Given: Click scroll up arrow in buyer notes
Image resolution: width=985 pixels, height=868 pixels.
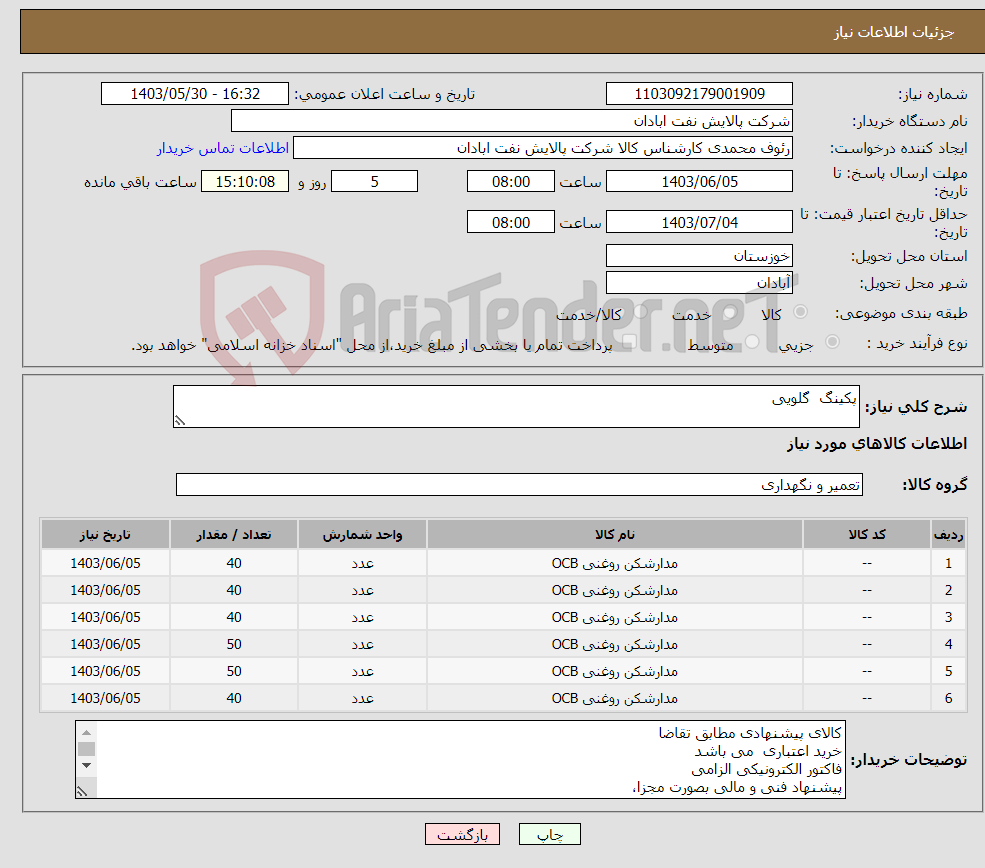Looking at the screenshot, I should (87, 732).
